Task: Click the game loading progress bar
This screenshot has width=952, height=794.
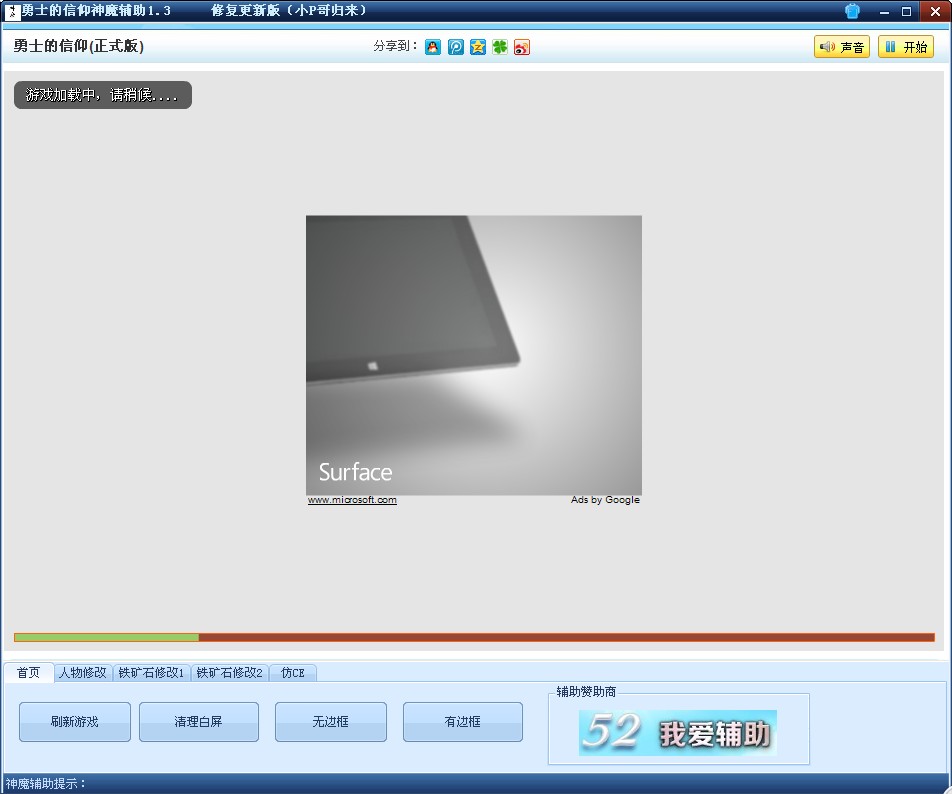Action: click(x=474, y=637)
